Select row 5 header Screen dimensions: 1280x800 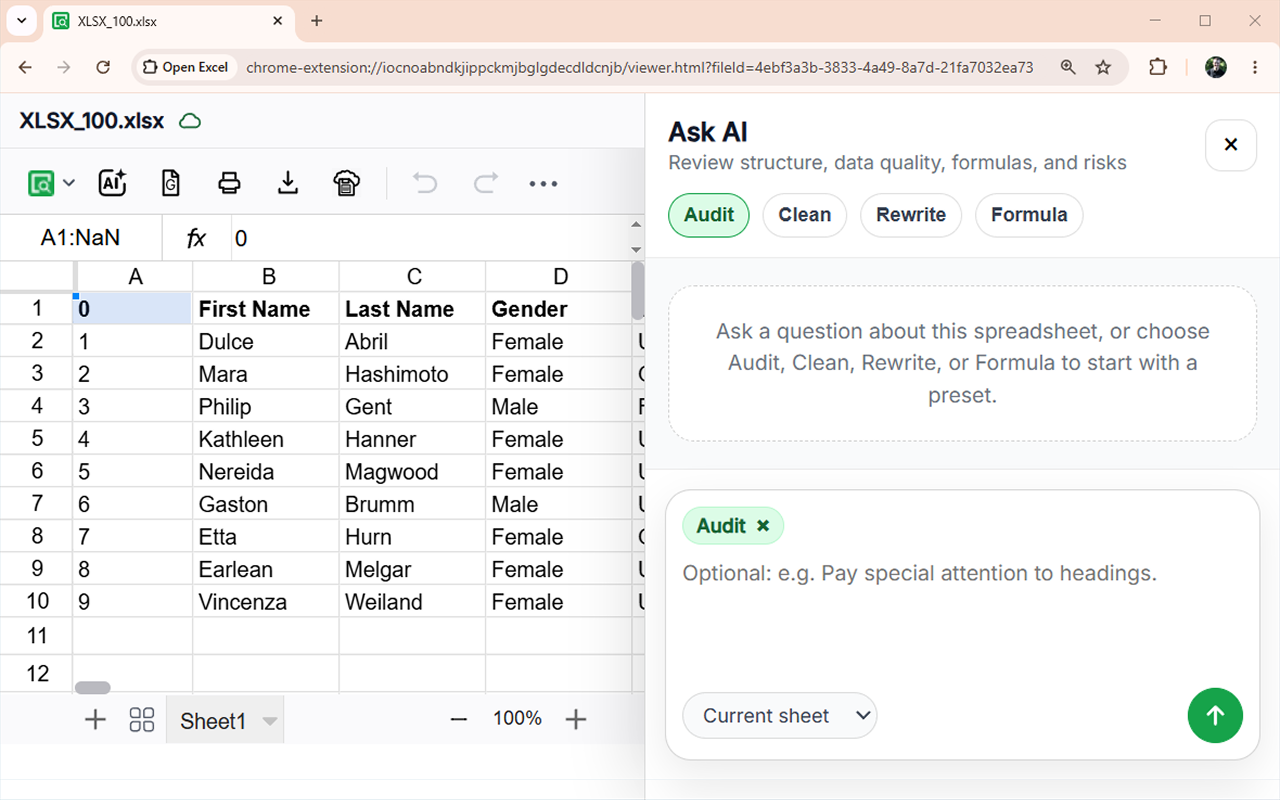pyautogui.click(x=37, y=439)
